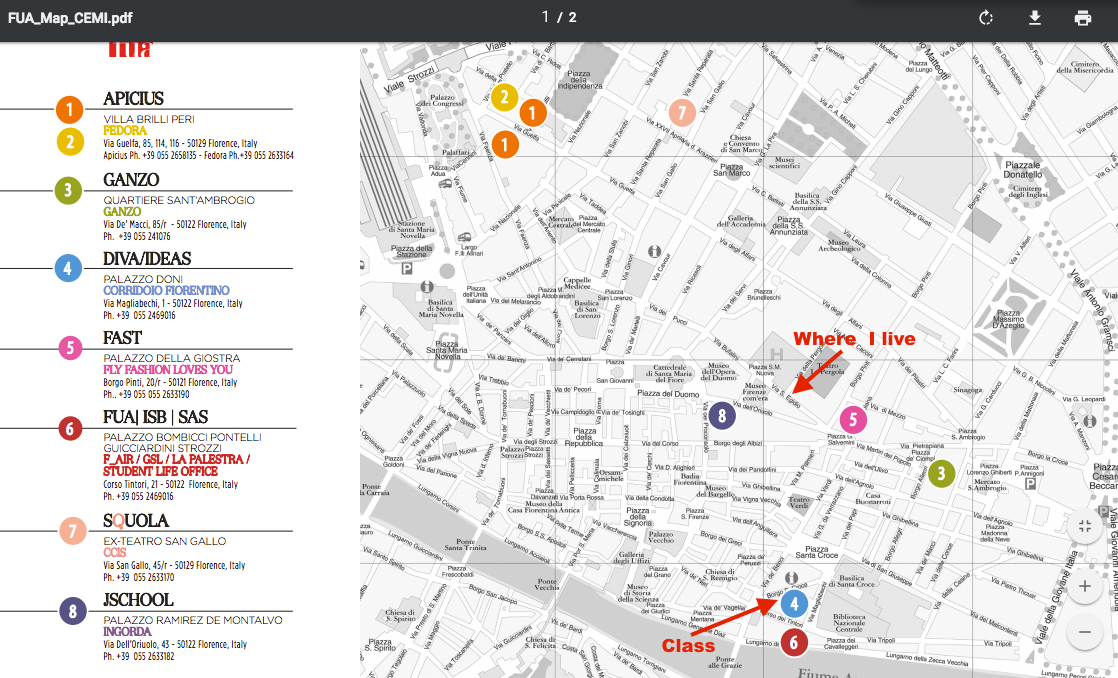Screen dimensions: 1118x678
Task: Click red marker 6 on the map
Action: tap(794, 643)
